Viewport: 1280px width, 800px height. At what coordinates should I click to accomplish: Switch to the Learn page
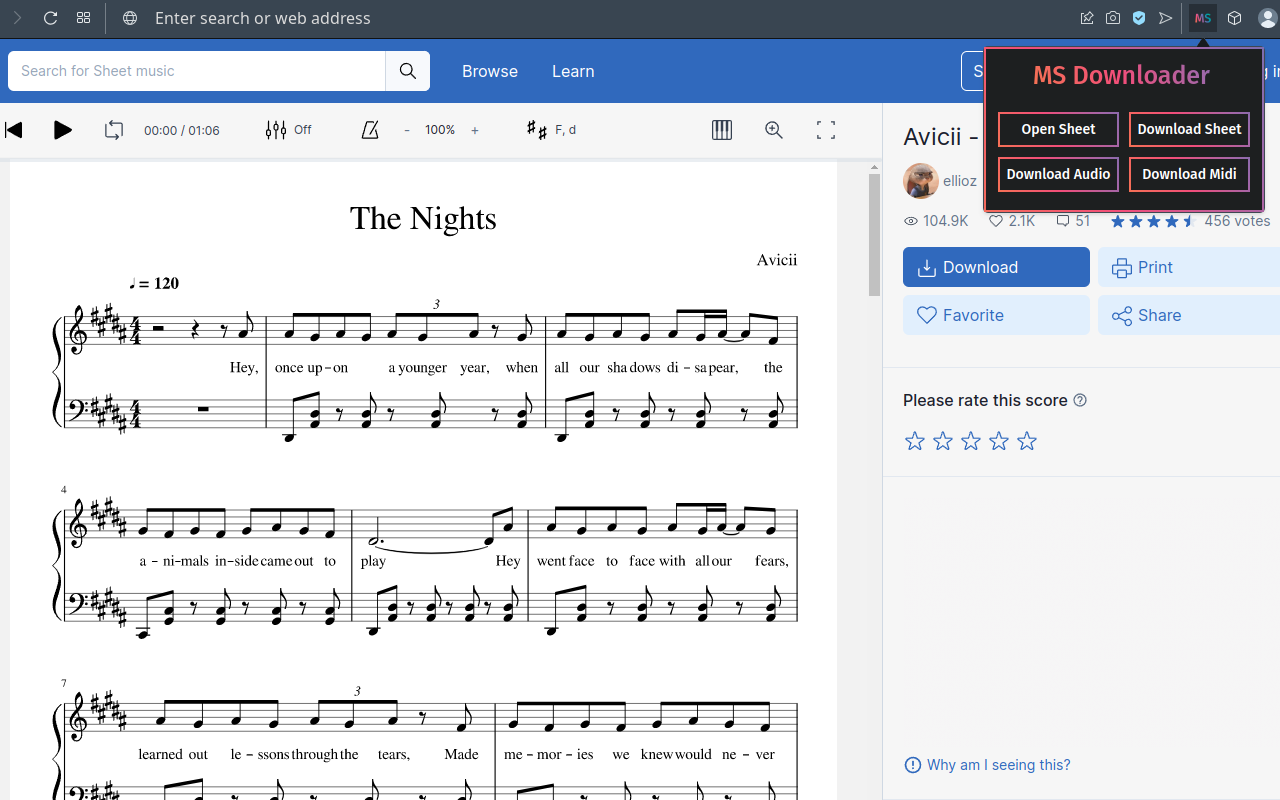click(x=573, y=71)
